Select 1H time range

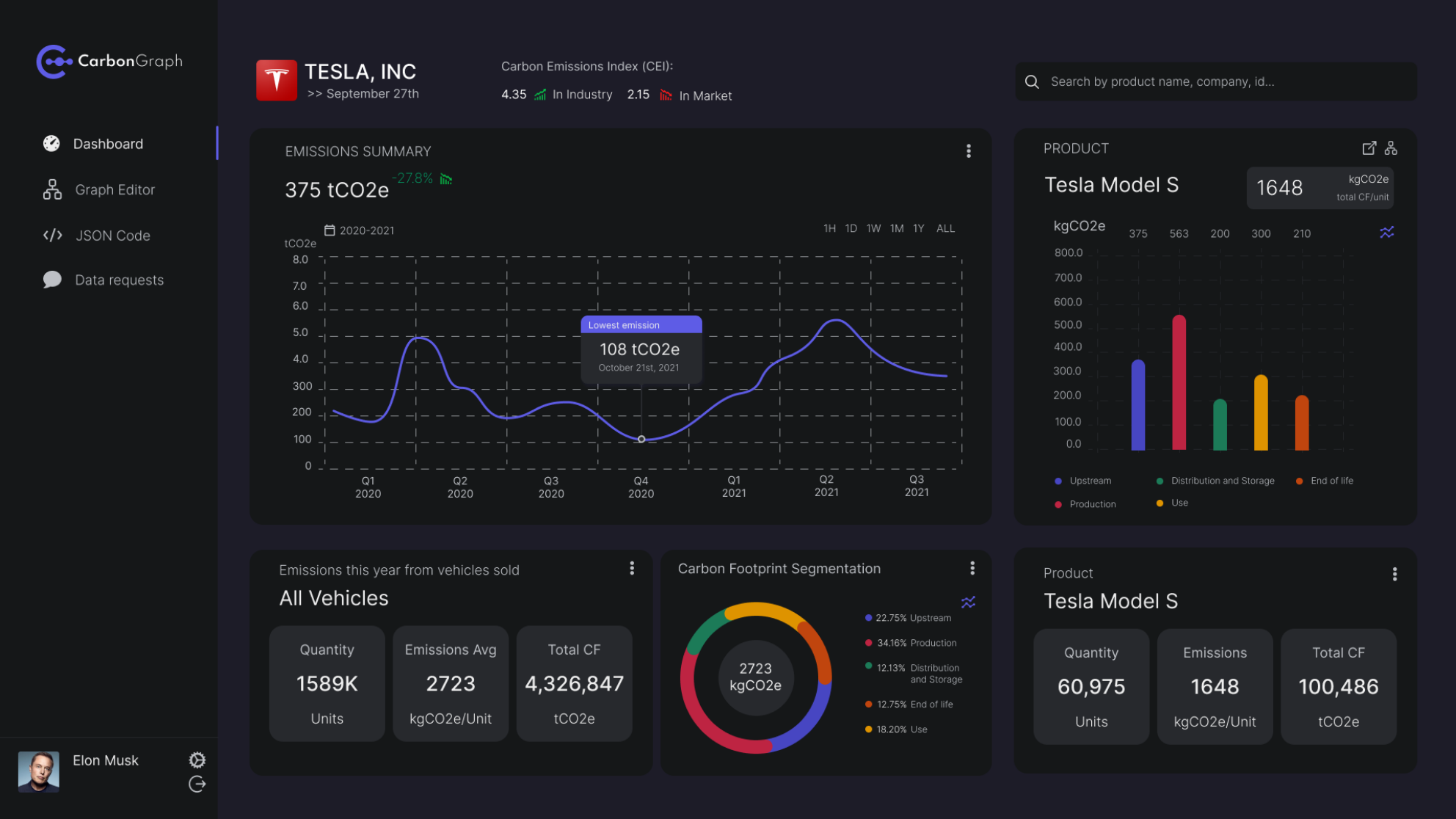[829, 228]
